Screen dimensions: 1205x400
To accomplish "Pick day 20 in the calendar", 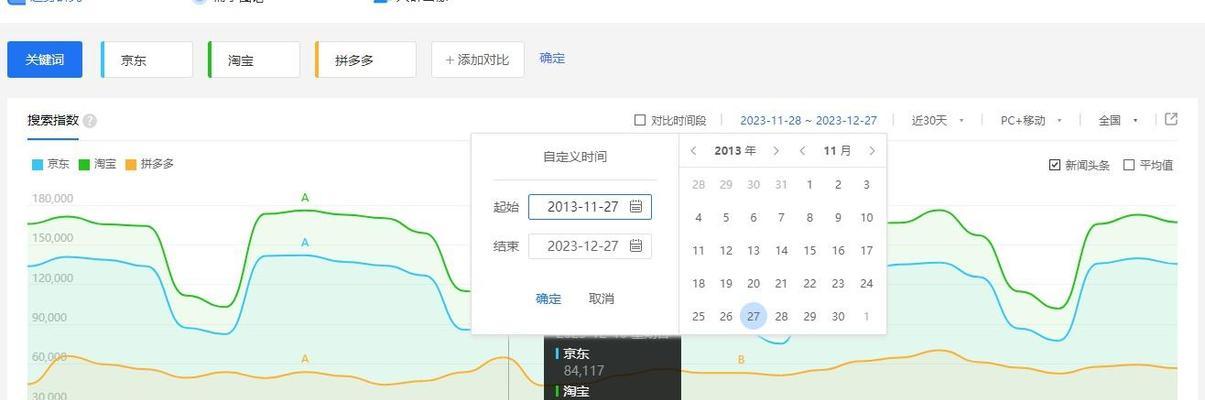I will (753, 283).
